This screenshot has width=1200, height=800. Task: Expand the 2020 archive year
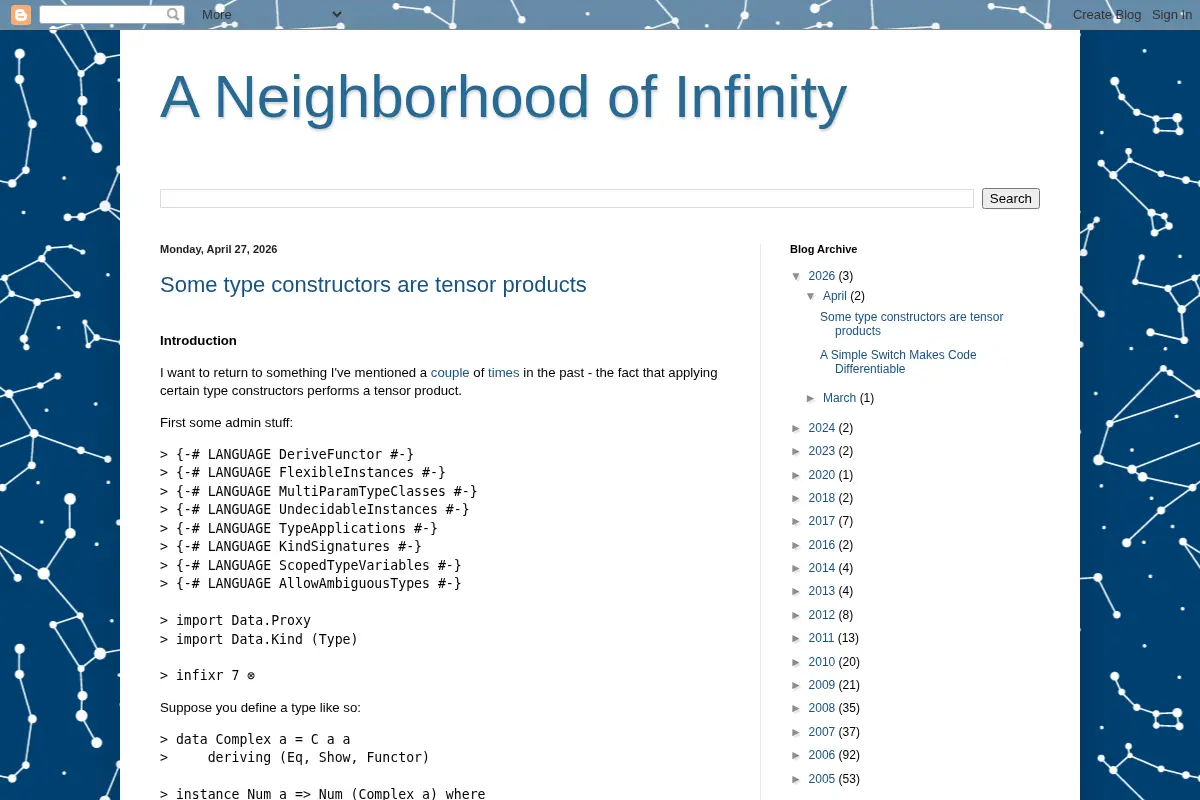click(797, 476)
